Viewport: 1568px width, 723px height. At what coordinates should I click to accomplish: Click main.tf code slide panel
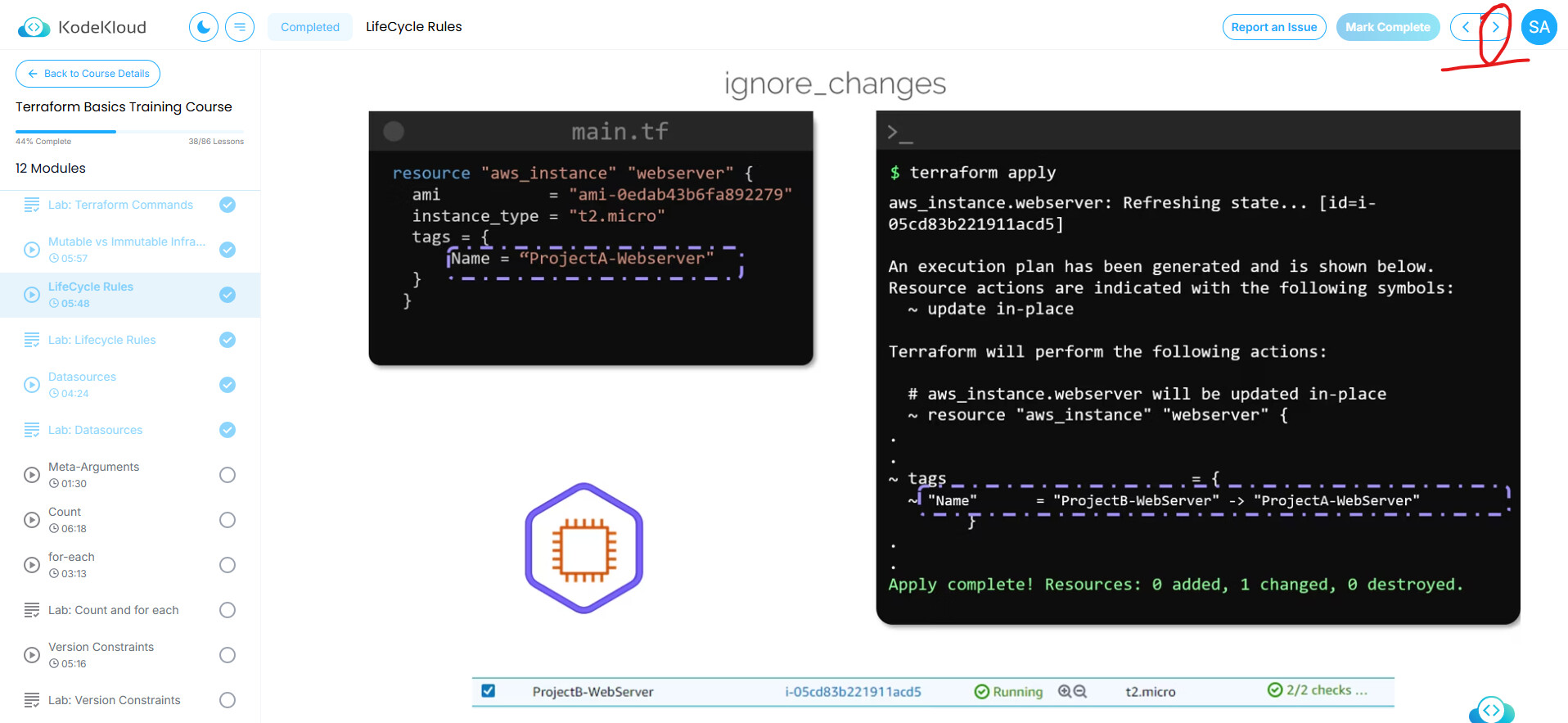tap(591, 238)
